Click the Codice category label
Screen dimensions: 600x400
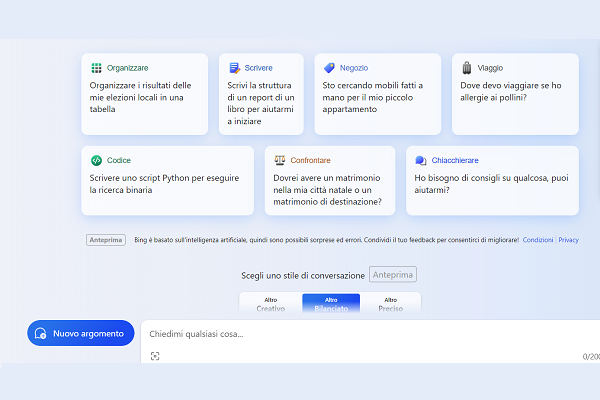coord(119,160)
